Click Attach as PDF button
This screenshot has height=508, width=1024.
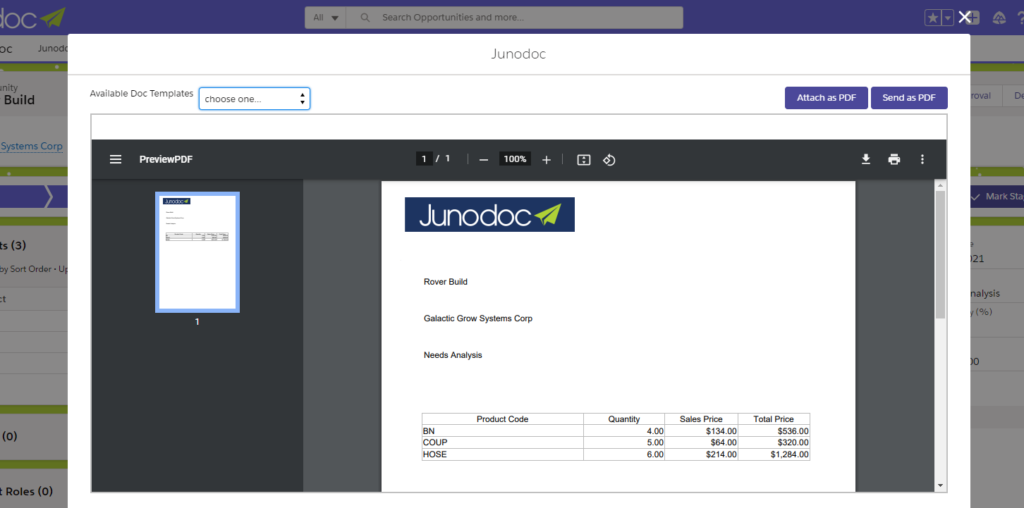click(826, 98)
